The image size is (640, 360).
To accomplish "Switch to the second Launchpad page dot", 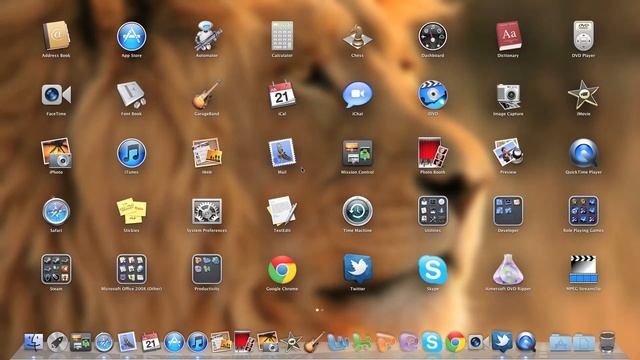I will pos(322,310).
